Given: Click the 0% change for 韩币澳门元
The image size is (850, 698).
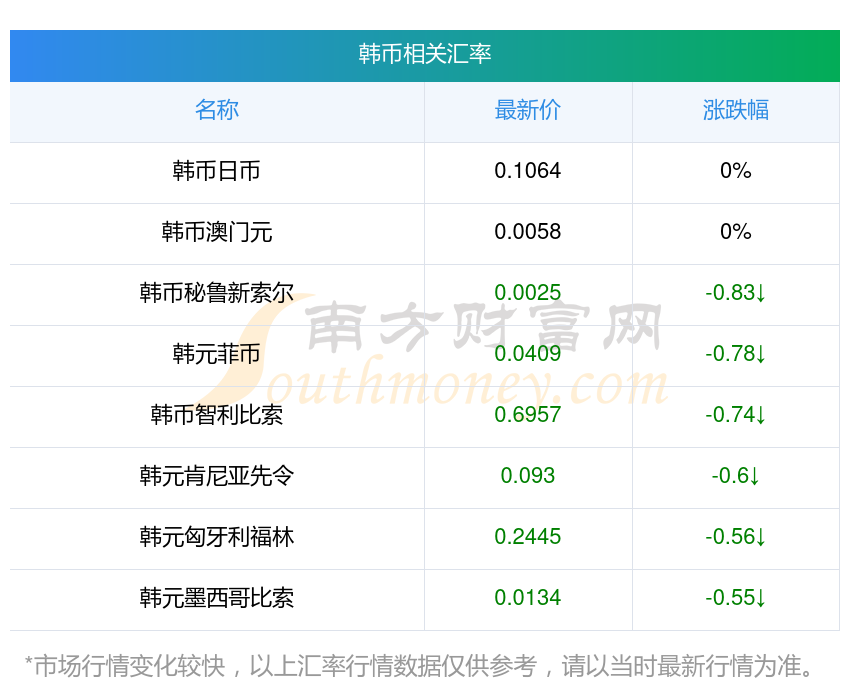Looking at the screenshot, I should [736, 232].
